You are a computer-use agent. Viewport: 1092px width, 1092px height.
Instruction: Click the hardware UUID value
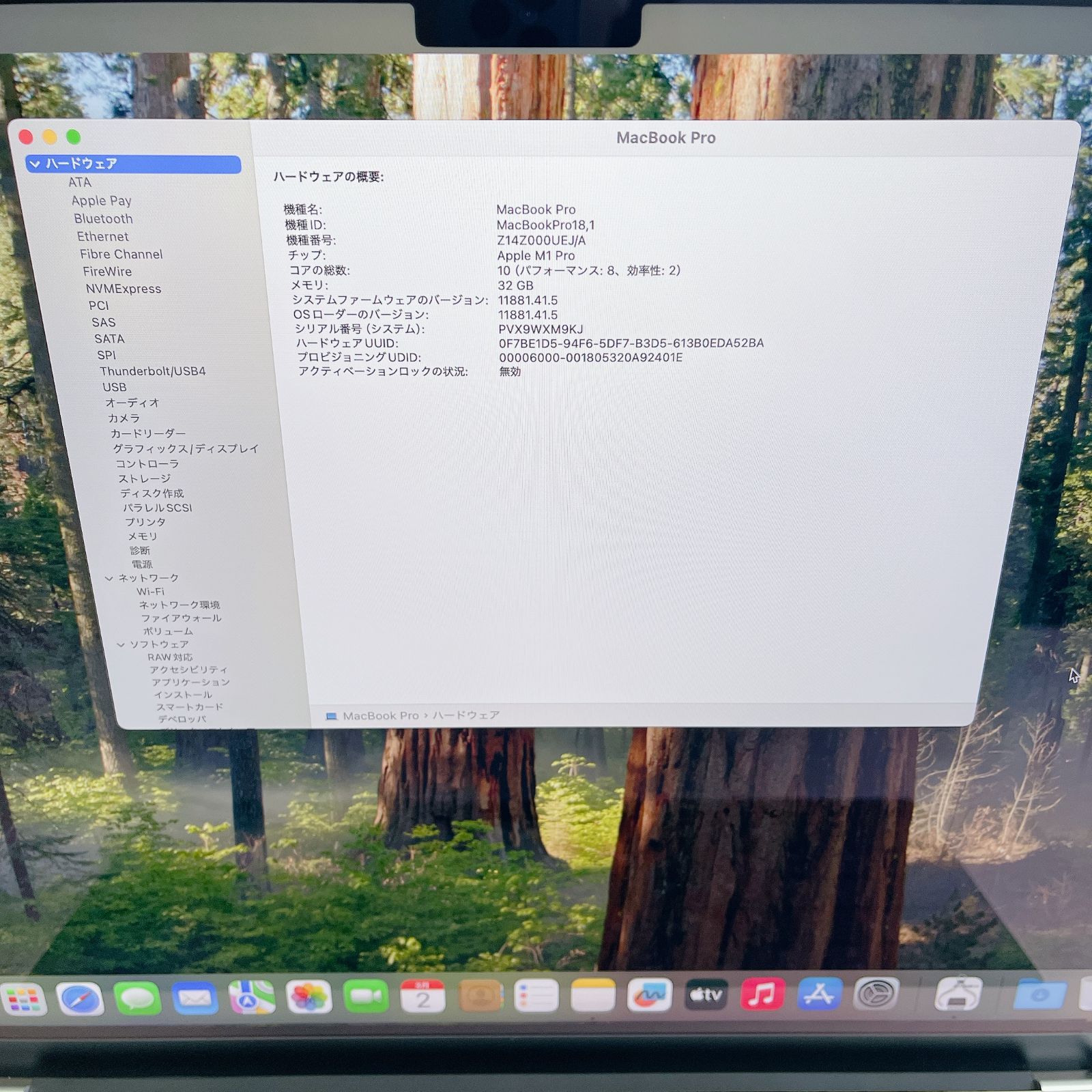(x=631, y=343)
